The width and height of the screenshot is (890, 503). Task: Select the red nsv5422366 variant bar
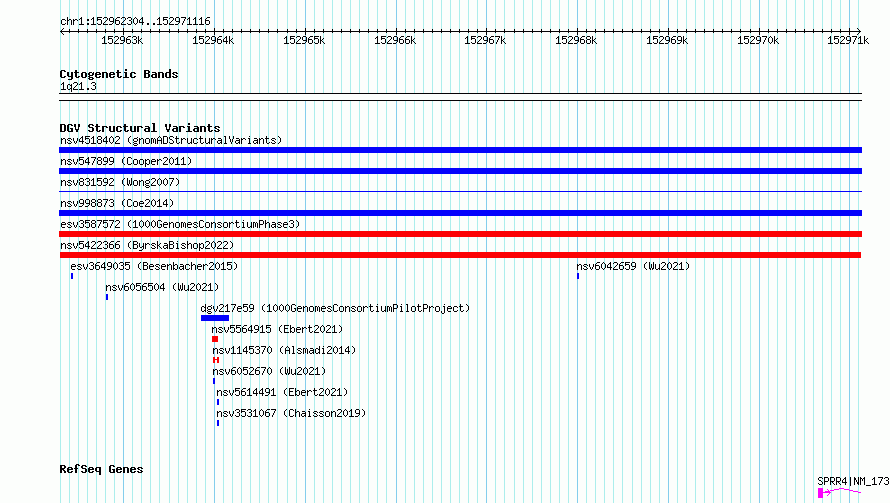pos(460,255)
